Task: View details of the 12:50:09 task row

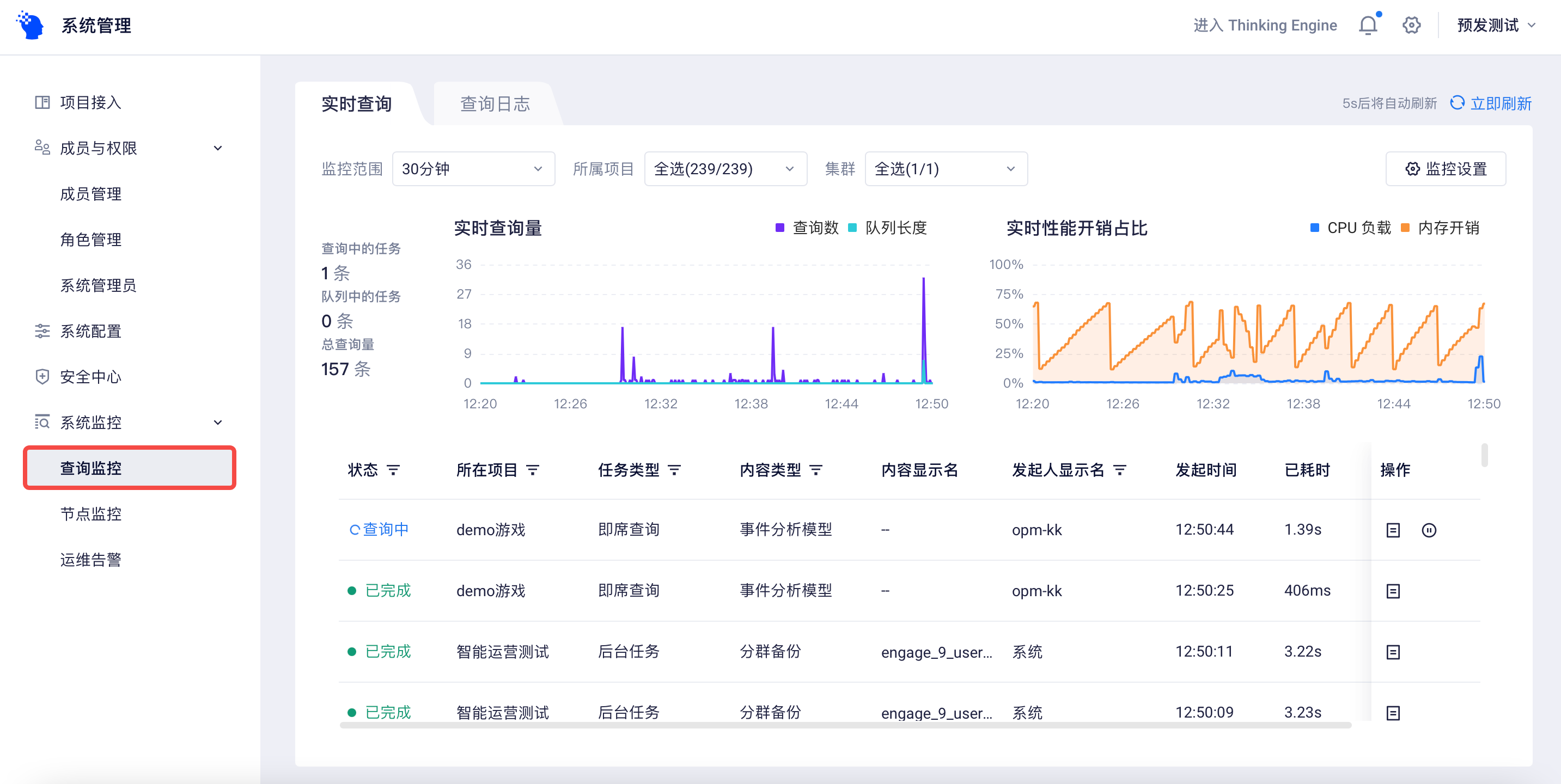Action: coord(1393,713)
